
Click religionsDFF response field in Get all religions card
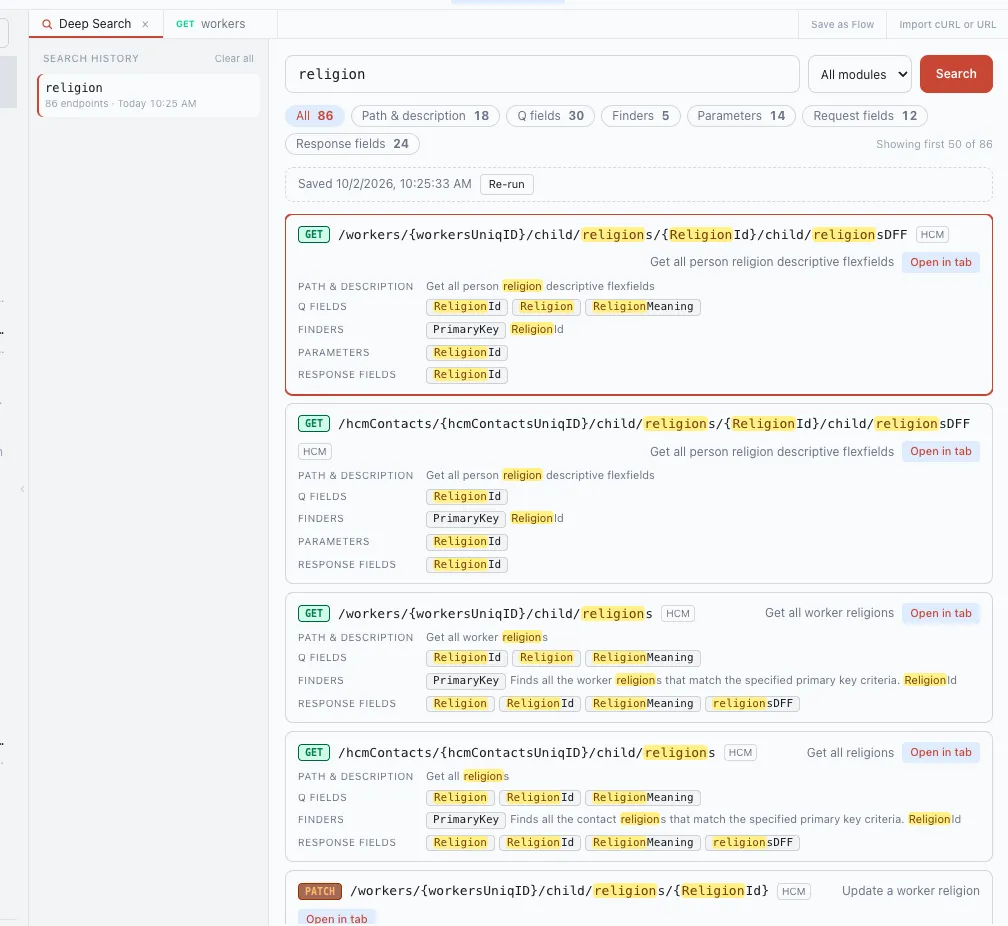pyautogui.click(x=752, y=842)
